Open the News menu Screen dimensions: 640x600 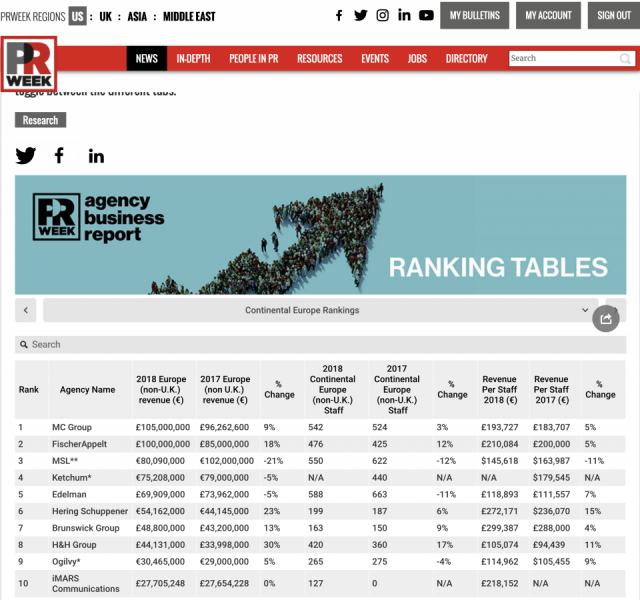coord(147,59)
